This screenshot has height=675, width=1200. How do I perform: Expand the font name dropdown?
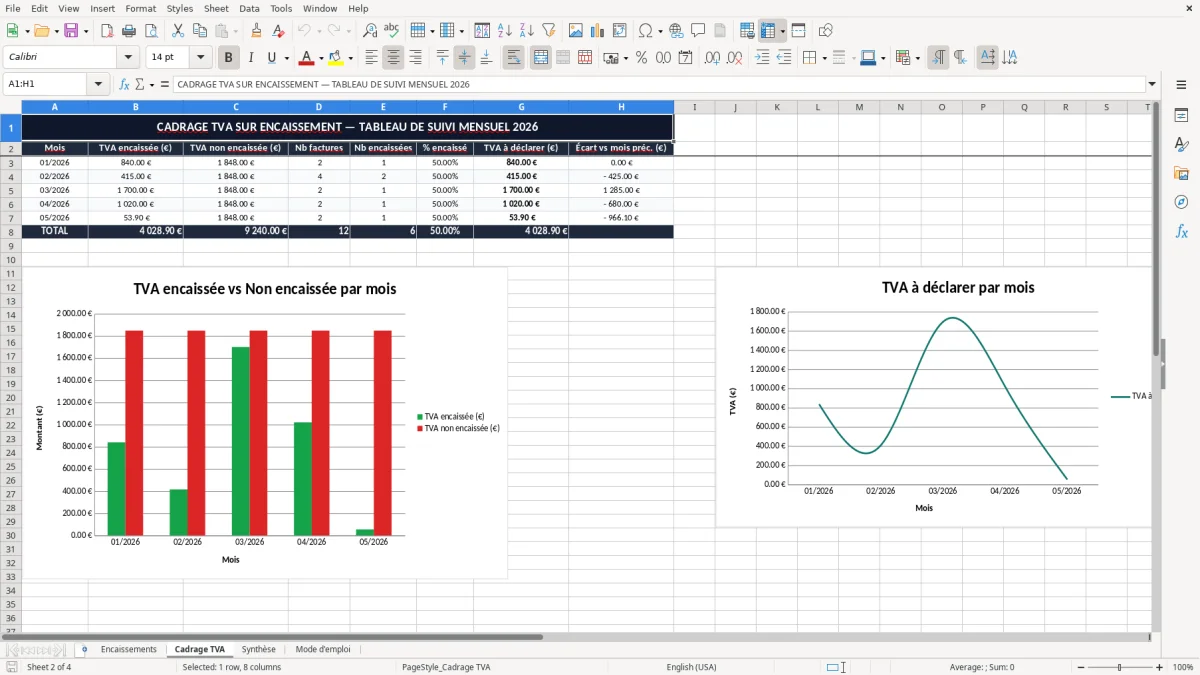coord(128,58)
